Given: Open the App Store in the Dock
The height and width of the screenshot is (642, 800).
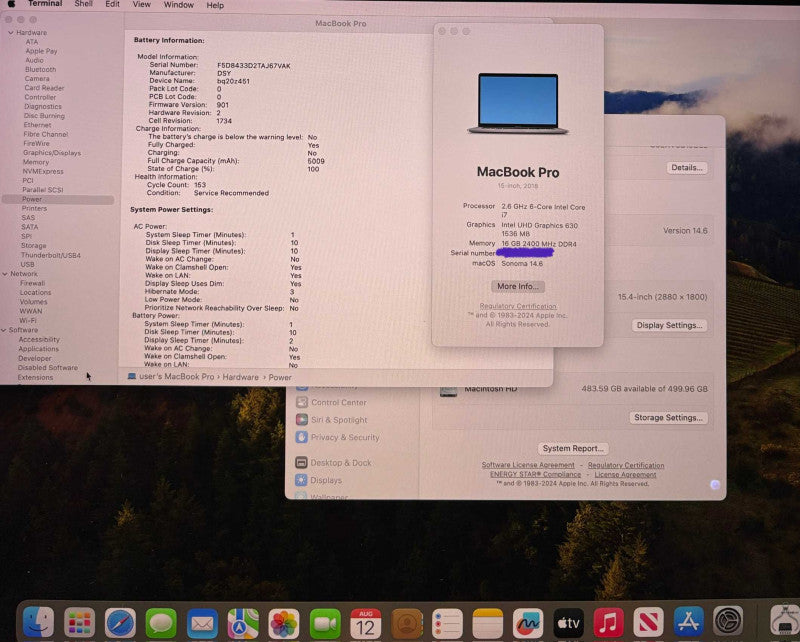Looking at the screenshot, I should [x=689, y=623].
